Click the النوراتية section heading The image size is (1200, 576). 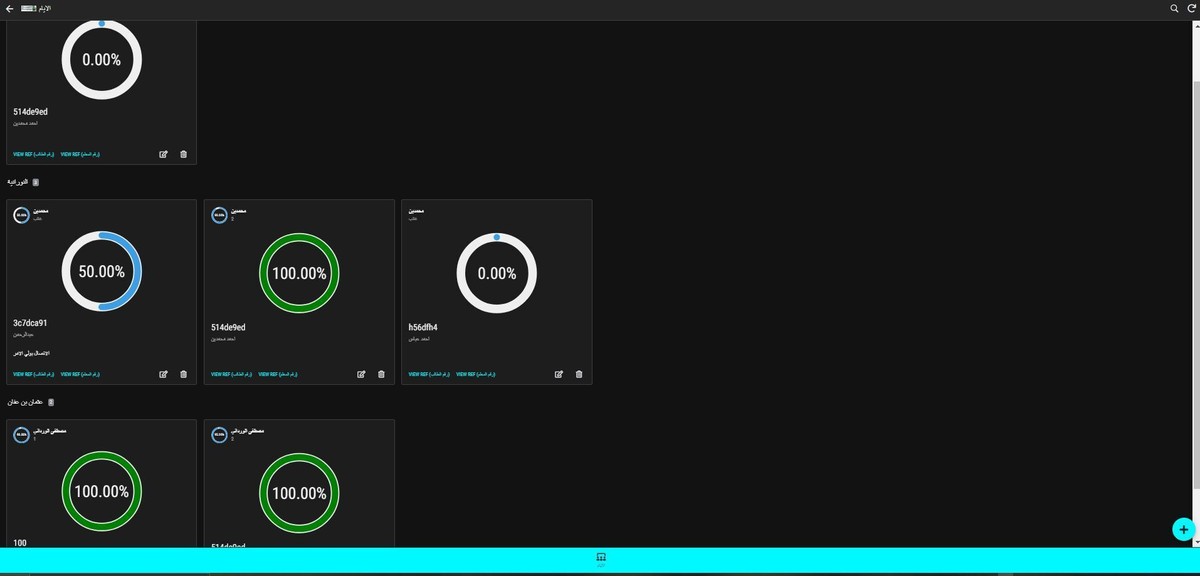point(18,182)
